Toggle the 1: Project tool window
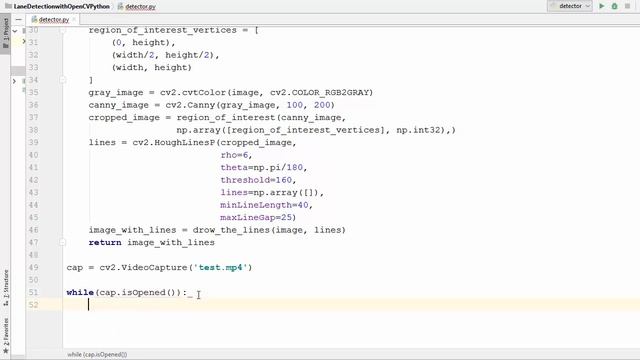Screen dimensions: 640x360 [5, 33]
